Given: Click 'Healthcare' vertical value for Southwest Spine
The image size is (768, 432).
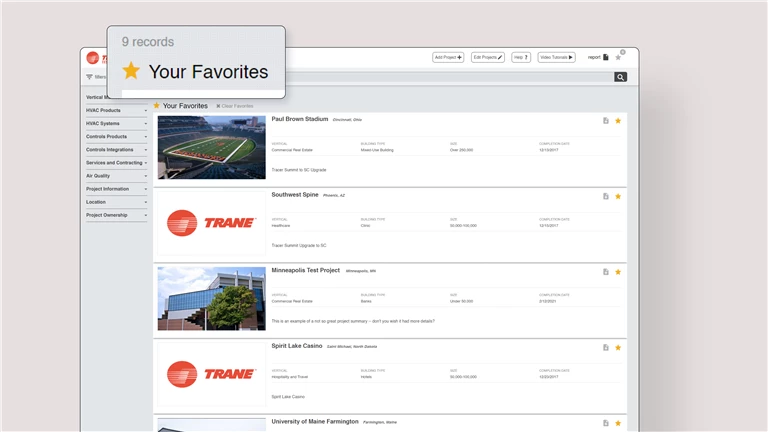Looking at the screenshot, I should coord(281,226).
